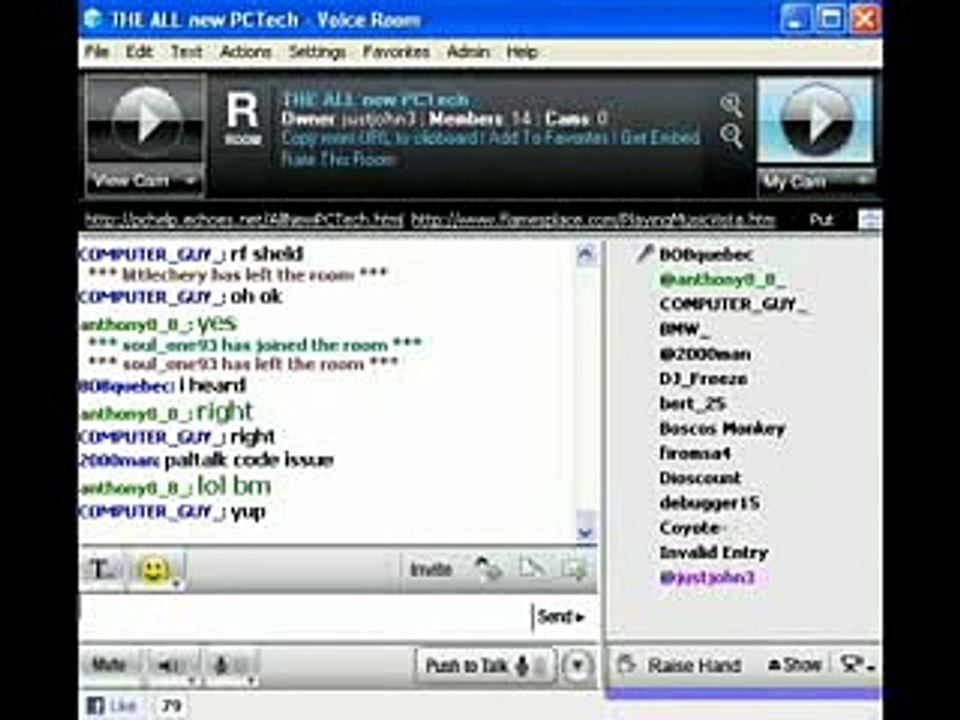Select user debugger15 in member list
The image size is (960, 720).
(710, 503)
